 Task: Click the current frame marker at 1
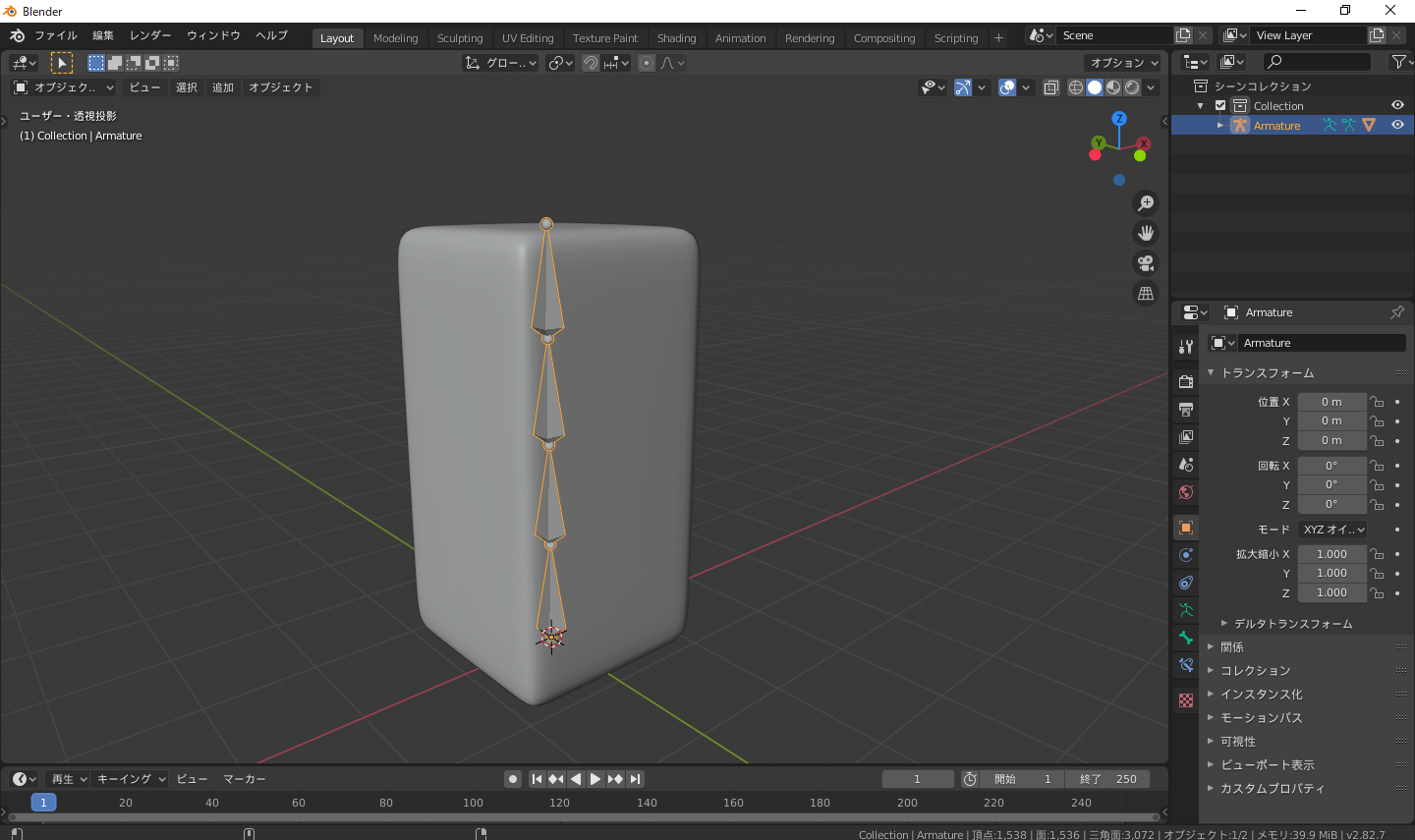click(x=43, y=803)
